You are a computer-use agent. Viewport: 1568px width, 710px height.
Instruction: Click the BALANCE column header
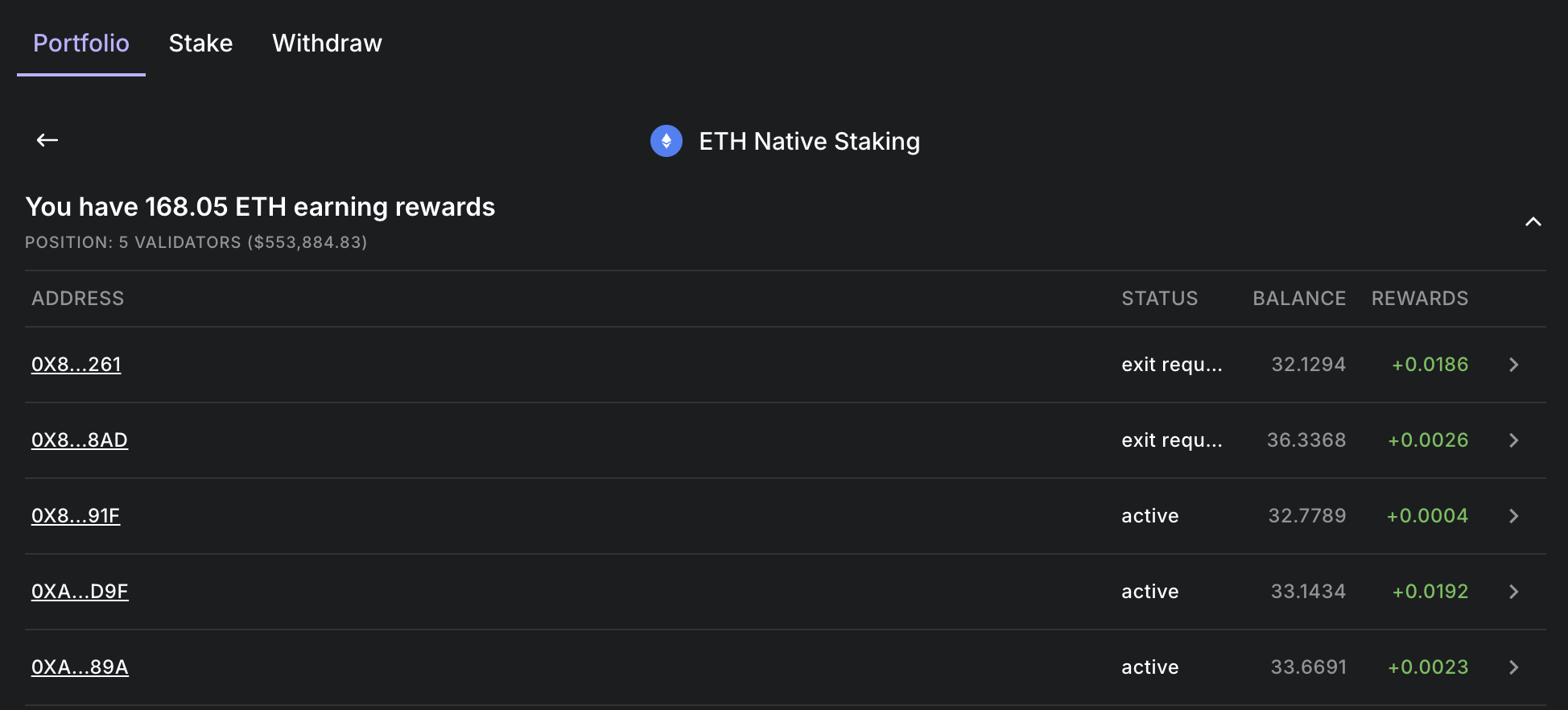(1298, 299)
